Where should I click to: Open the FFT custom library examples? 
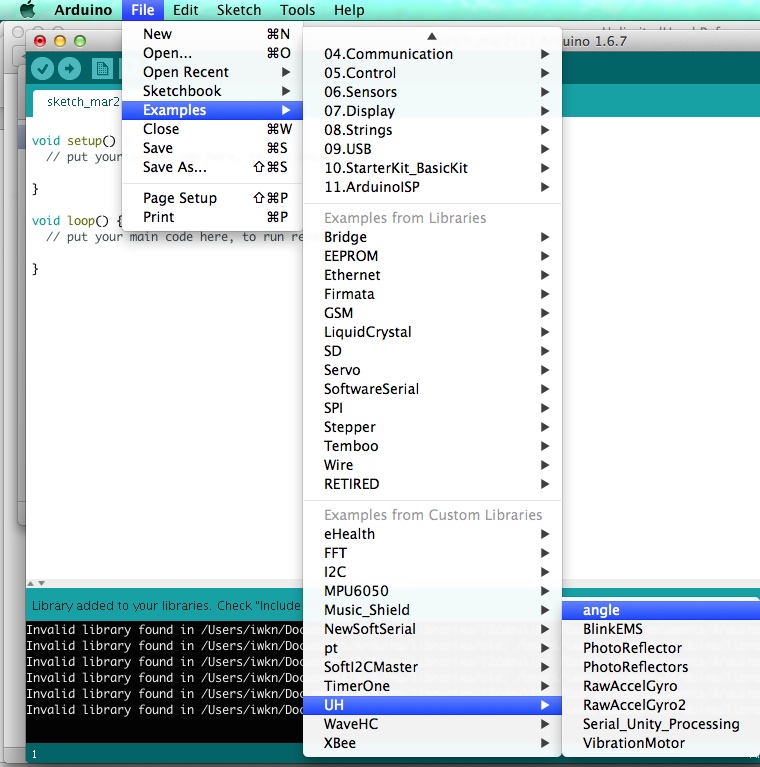[x=432, y=554]
